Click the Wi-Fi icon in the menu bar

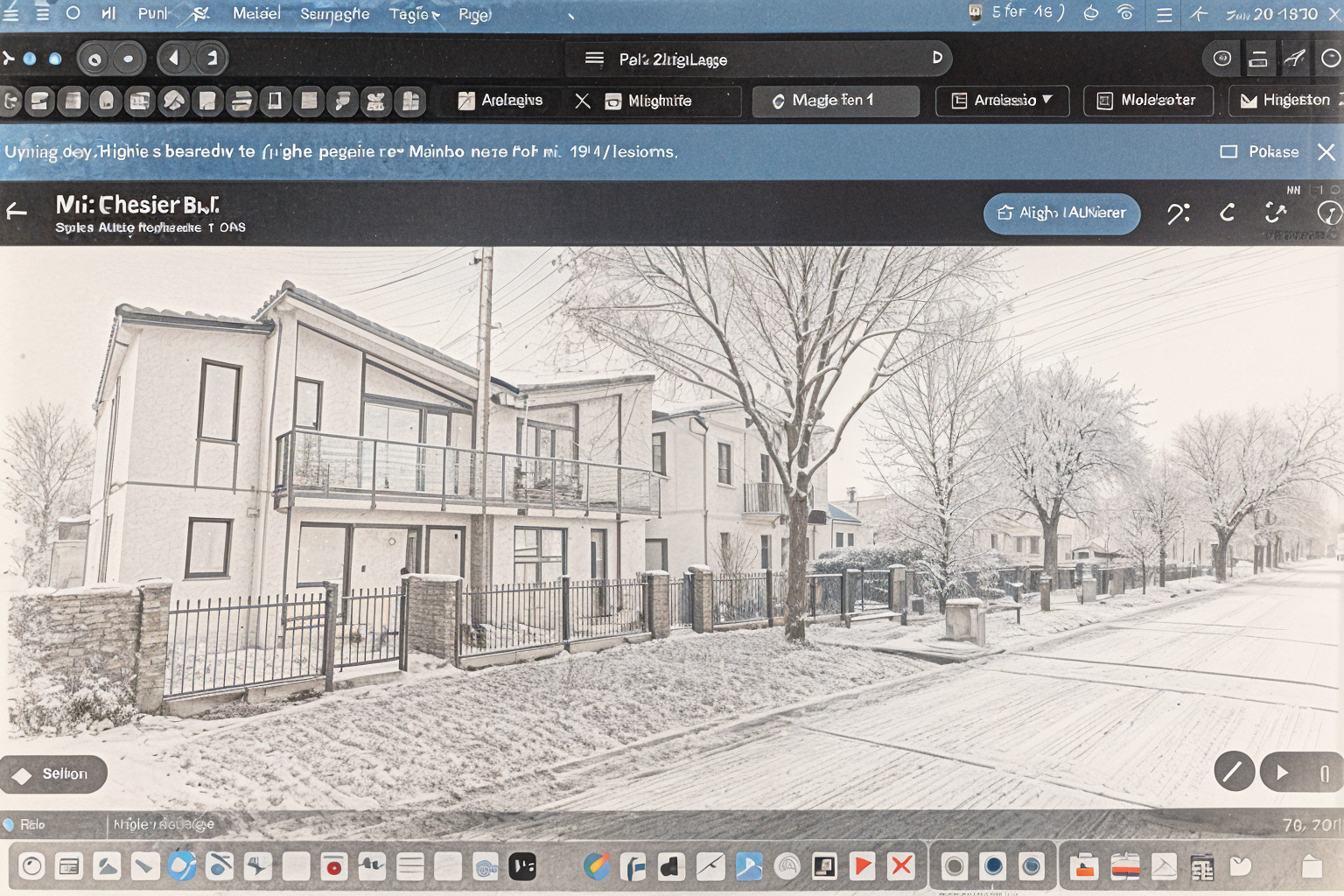click(x=1125, y=13)
